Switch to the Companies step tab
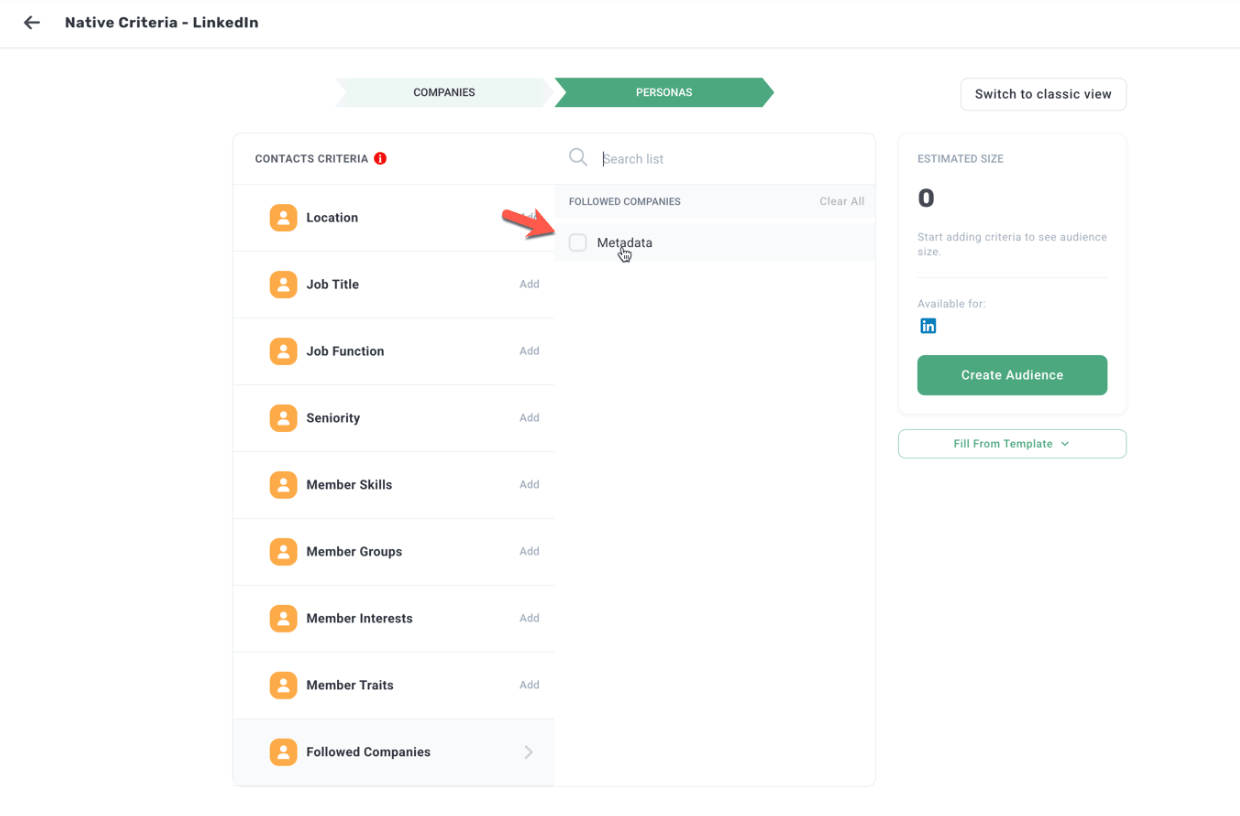This screenshot has height=816, width=1240. tap(444, 92)
